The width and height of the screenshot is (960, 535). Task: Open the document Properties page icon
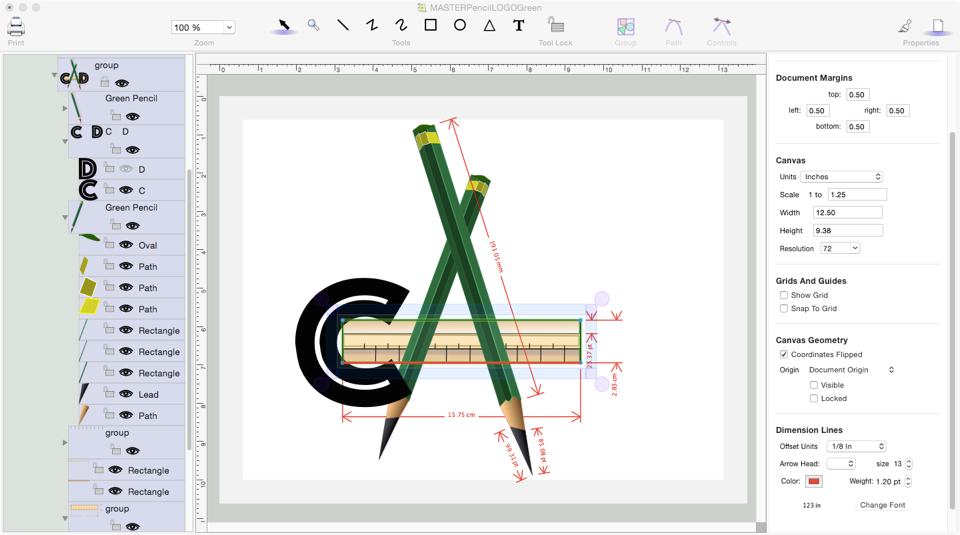(937, 26)
